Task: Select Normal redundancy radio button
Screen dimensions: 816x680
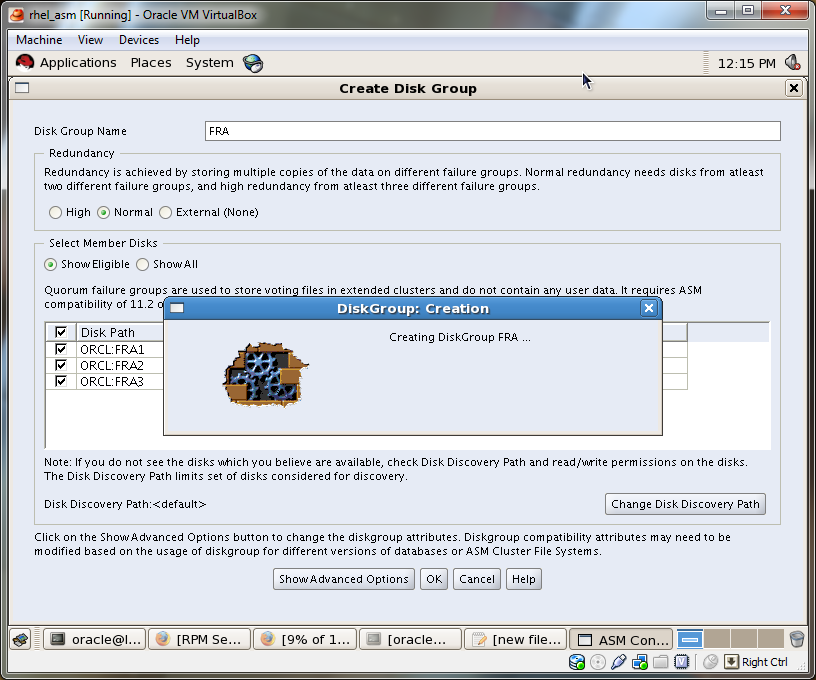Action: [x=104, y=212]
